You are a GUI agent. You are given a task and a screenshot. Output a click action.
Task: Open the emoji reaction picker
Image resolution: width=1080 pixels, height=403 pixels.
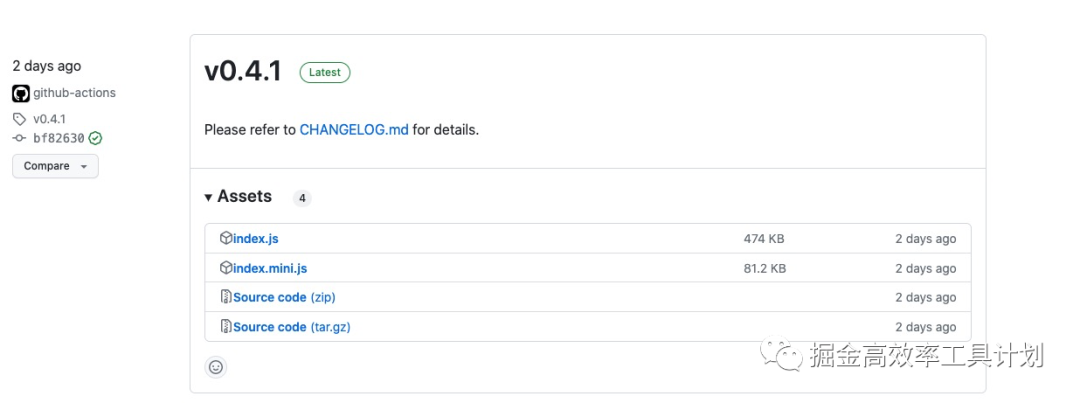coord(216,367)
